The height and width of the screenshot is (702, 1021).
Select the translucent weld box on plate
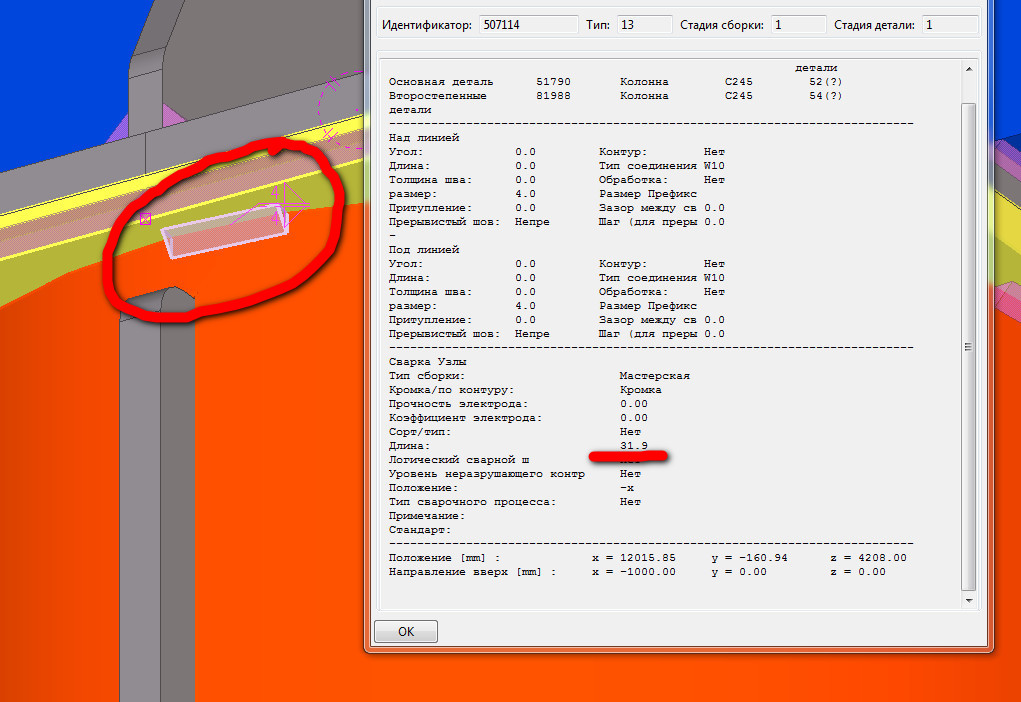click(225, 235)
